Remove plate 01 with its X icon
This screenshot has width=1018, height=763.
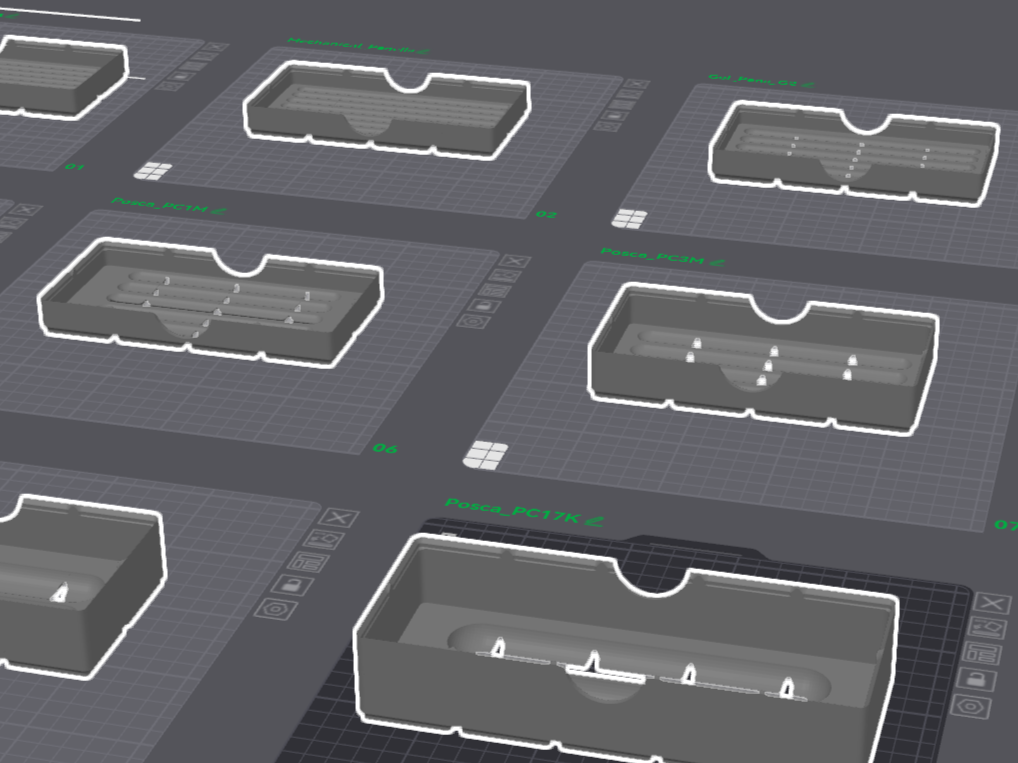pyautogui.click(x=217, y=47)
